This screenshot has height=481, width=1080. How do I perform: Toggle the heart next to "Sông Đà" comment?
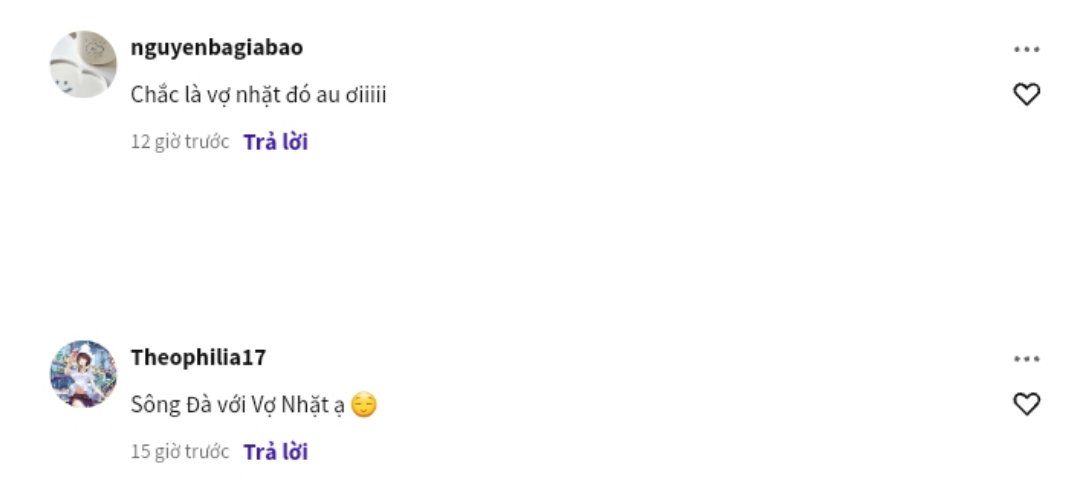point(1026,404)
